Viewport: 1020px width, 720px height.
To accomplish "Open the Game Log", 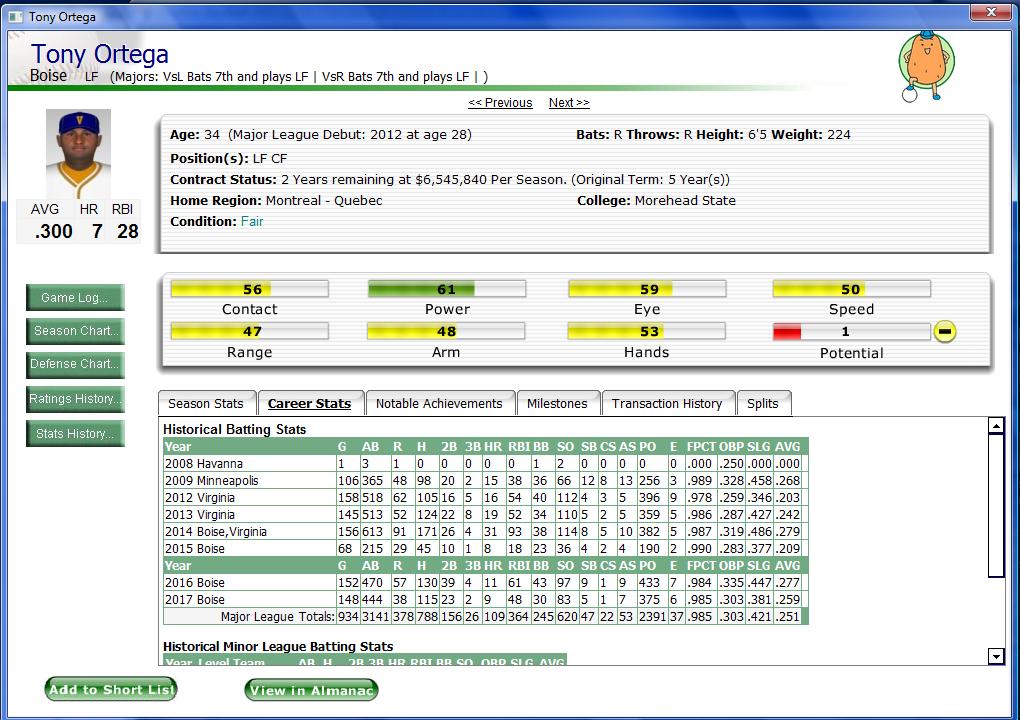I will pyautogui.click(x=75, y=298).
